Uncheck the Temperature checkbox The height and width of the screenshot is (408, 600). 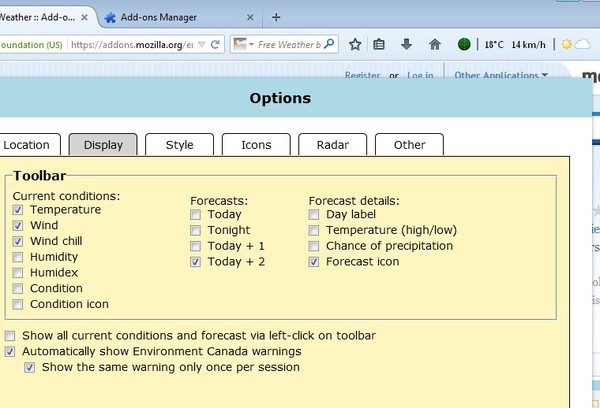click(18, 210)
